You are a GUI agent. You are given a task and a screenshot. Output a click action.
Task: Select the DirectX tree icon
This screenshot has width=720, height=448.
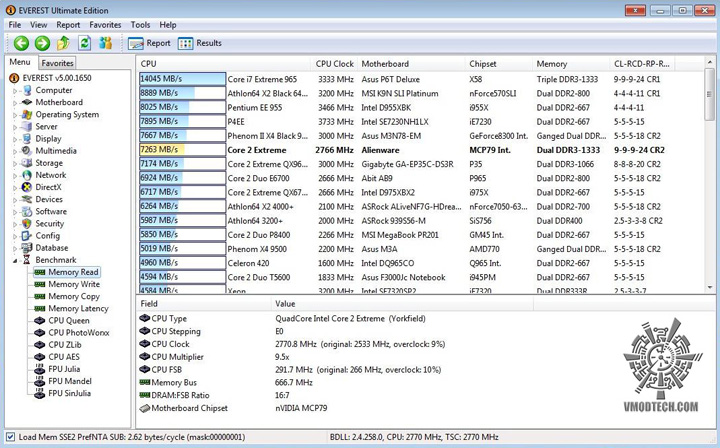(x=27, y=187)
